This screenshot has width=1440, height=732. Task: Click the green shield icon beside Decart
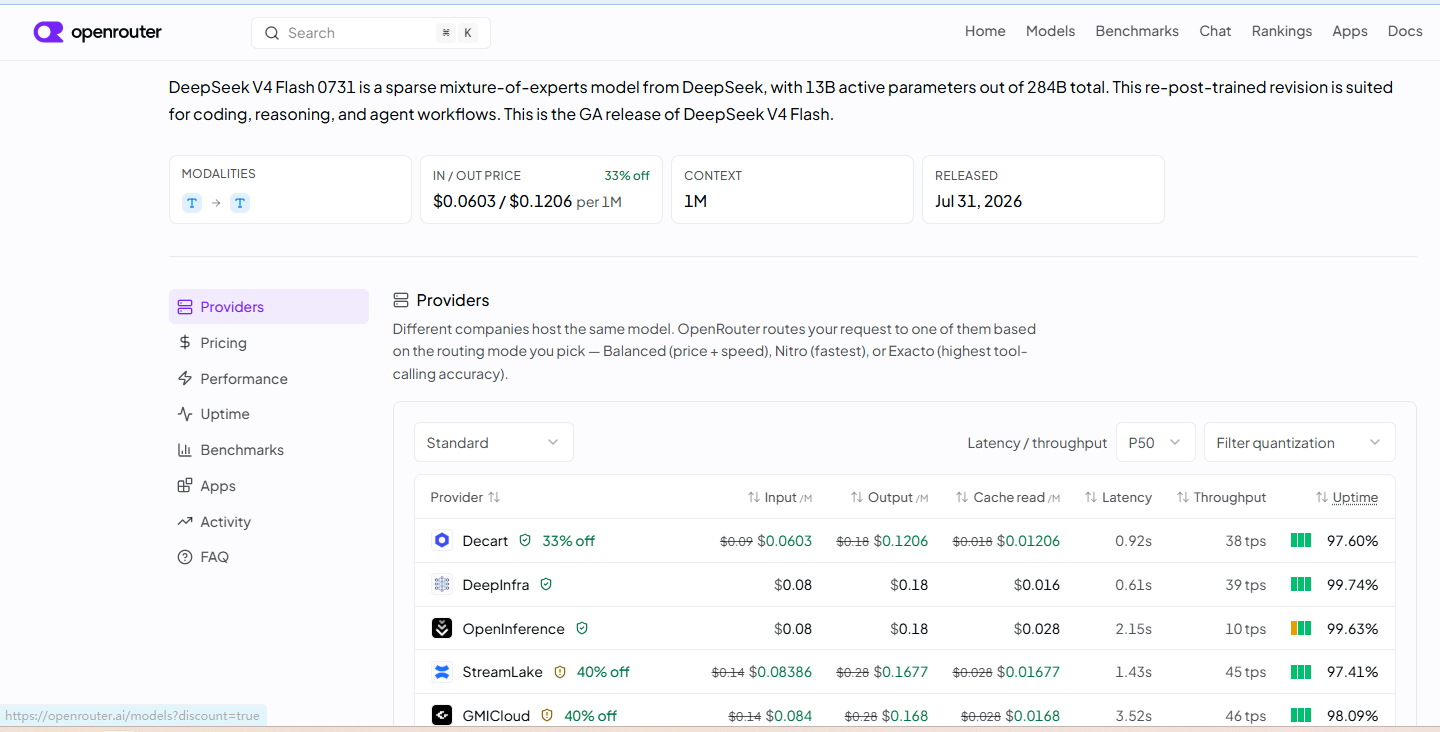525,541
